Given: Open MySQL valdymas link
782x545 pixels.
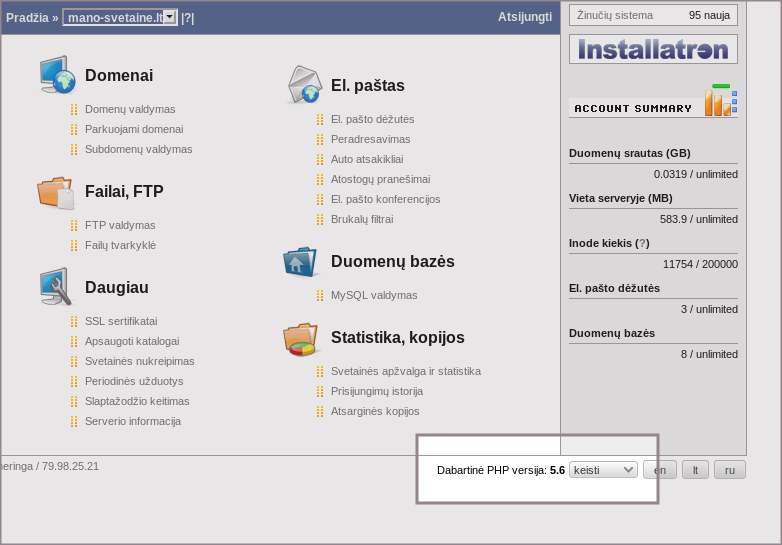Looking at the screenshot, I should pos(373,295).
